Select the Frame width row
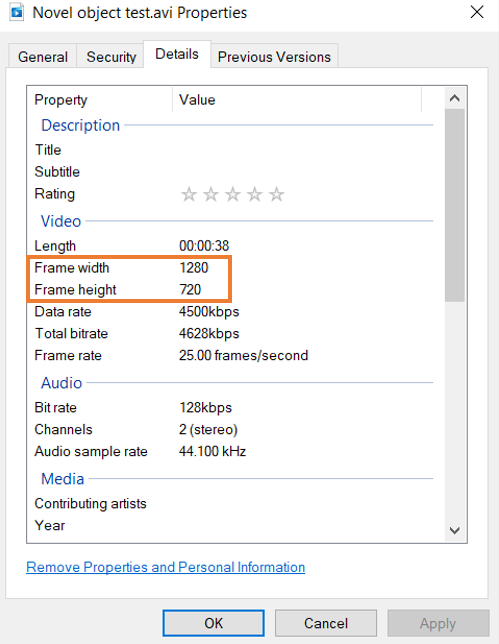 pos(232,267)
